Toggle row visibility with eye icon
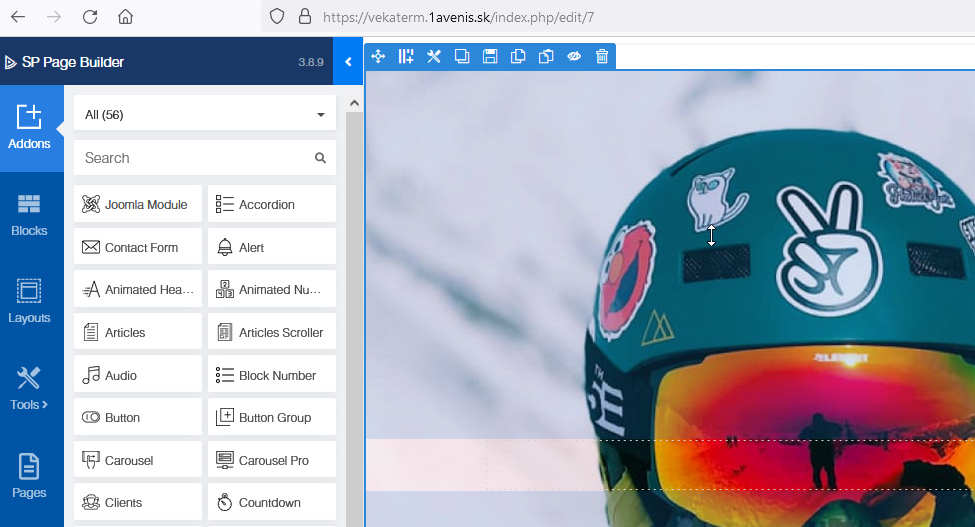The height and width of the screenshot is (527, 975). 574,57
